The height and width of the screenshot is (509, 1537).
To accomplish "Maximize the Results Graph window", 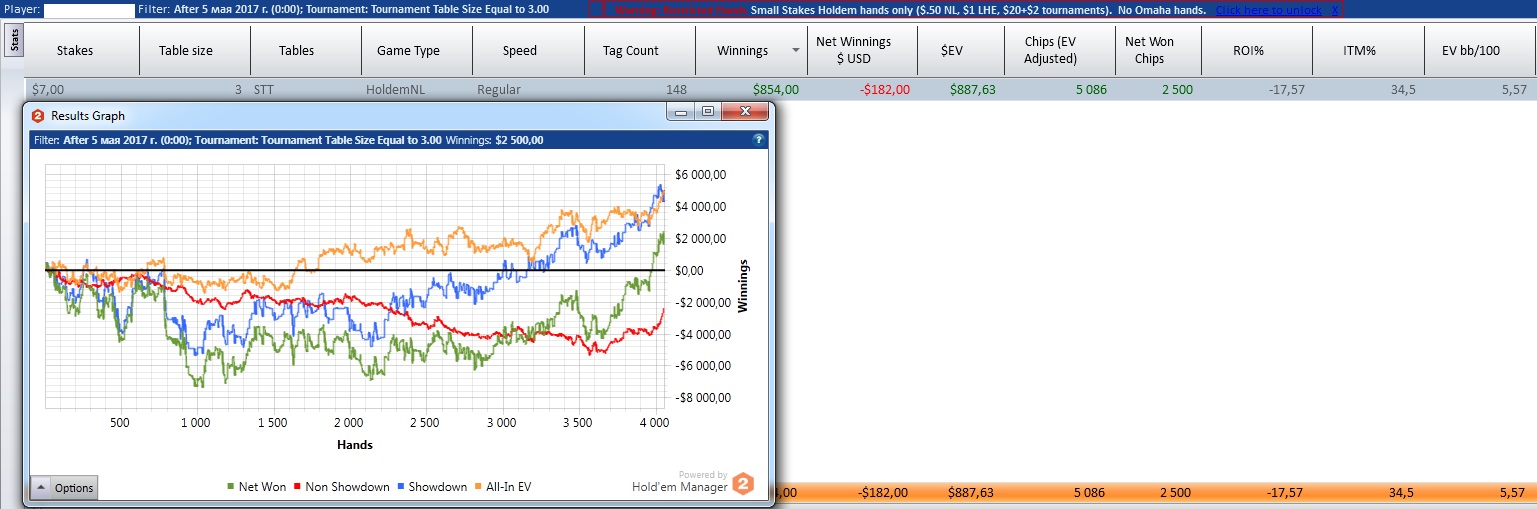I will coord(707,112).
